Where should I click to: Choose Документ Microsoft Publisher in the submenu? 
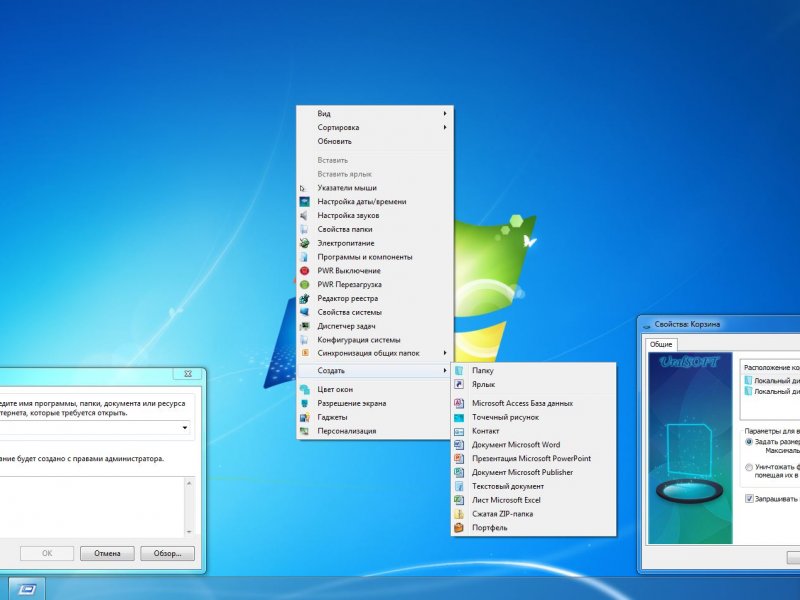534,472
